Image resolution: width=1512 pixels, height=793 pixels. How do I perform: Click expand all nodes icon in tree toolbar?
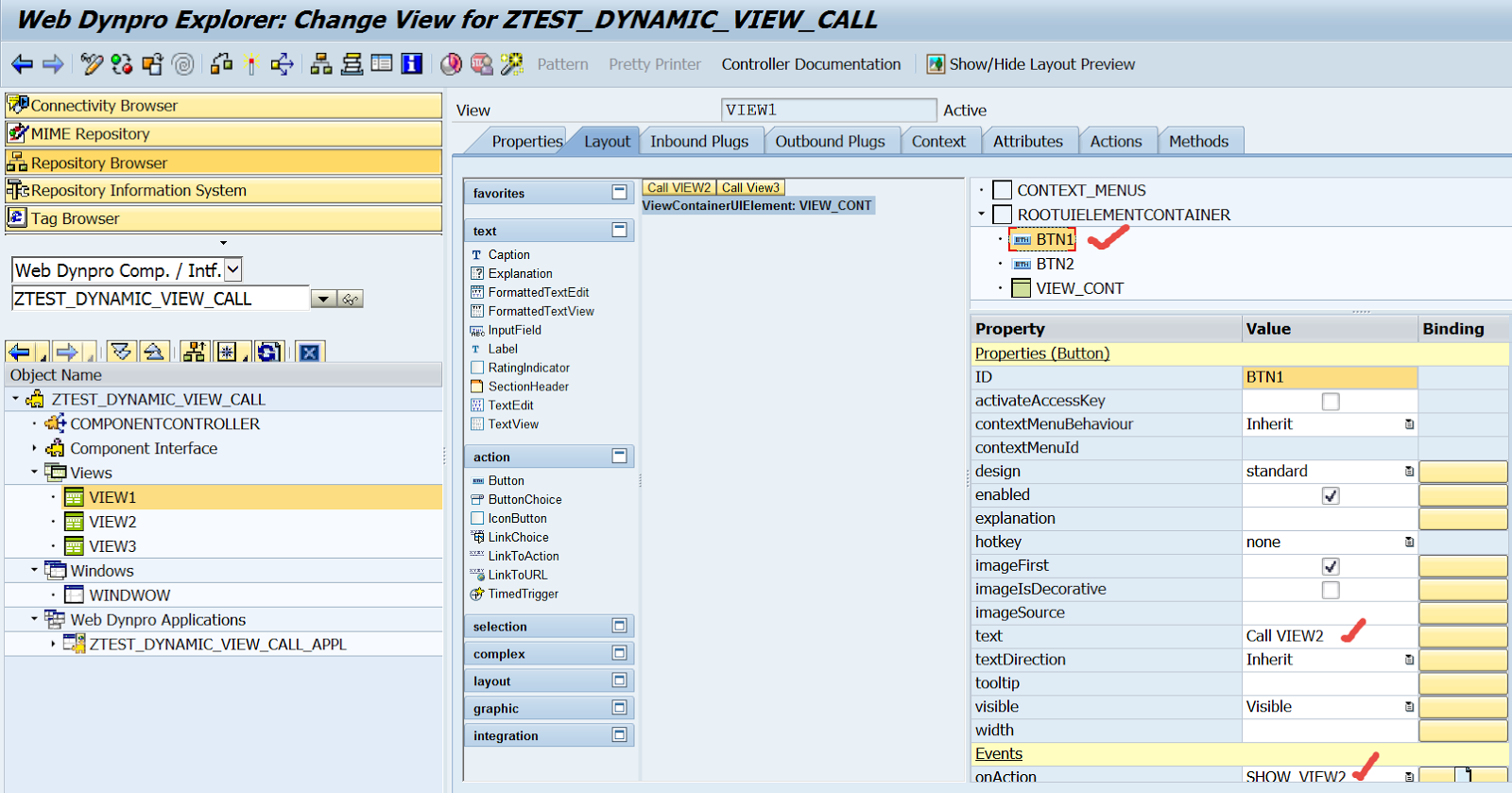(121, 353)
